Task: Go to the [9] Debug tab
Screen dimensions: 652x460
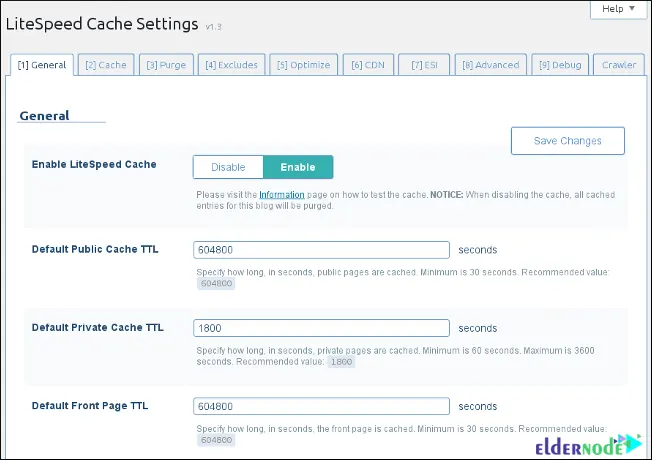Action: tap(560, 65)
